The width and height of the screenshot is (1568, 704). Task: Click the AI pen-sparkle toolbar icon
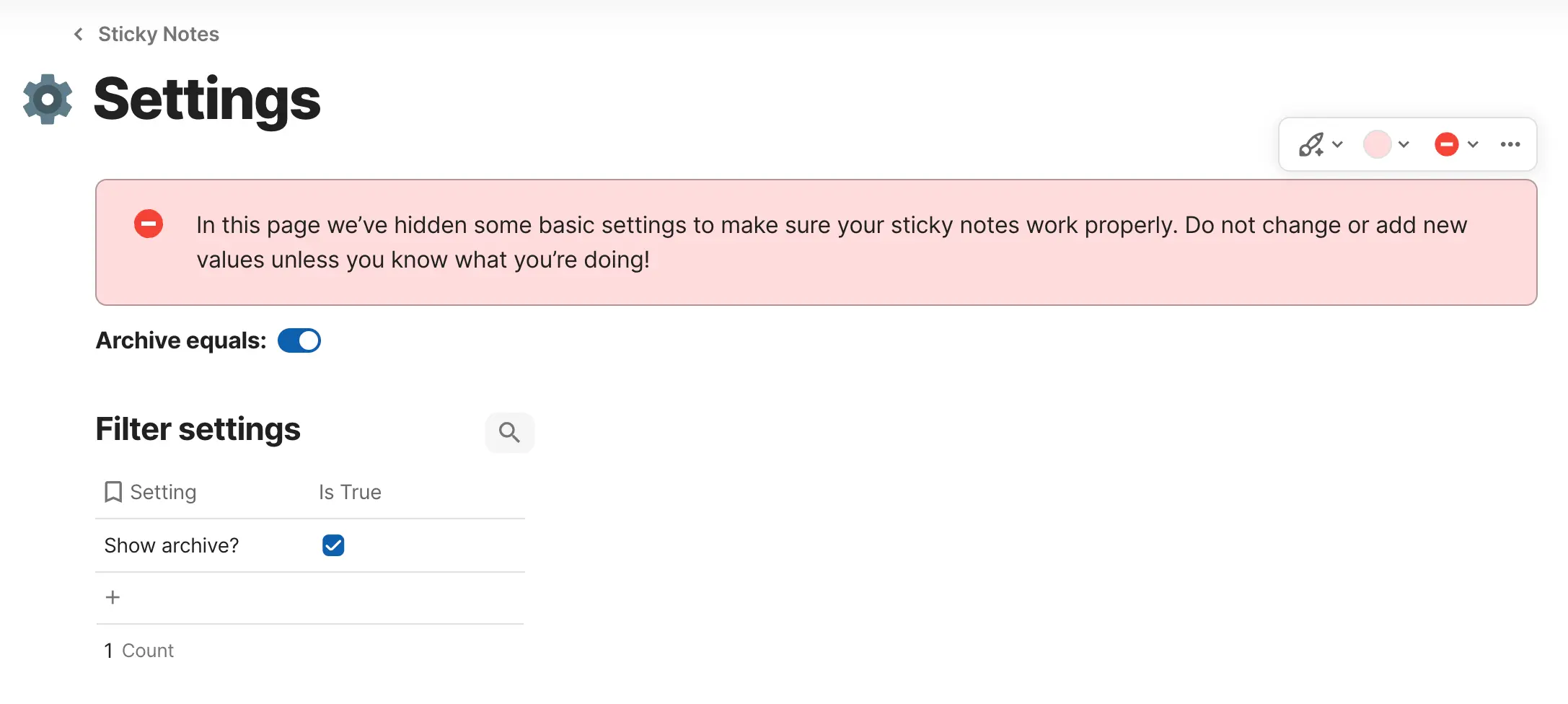1311,144
